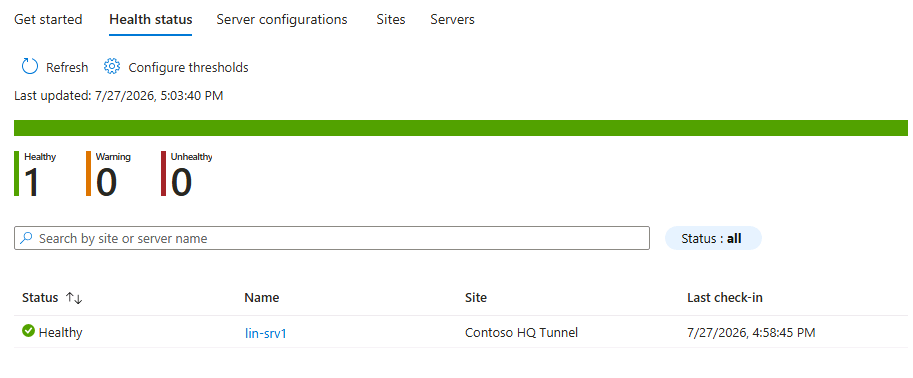Click the Status column header text

coord(40,298)
